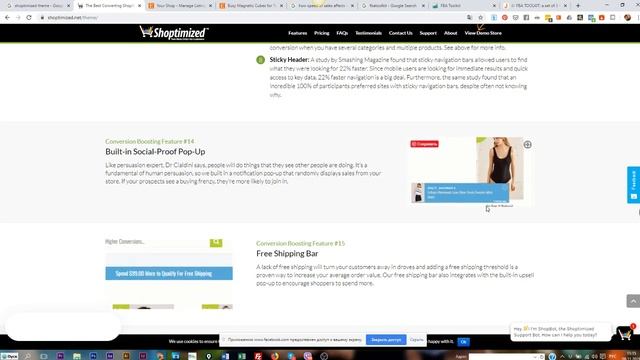Bookmark this page with star icon
This screenshot has height=360, width=640.
point(480,18)
